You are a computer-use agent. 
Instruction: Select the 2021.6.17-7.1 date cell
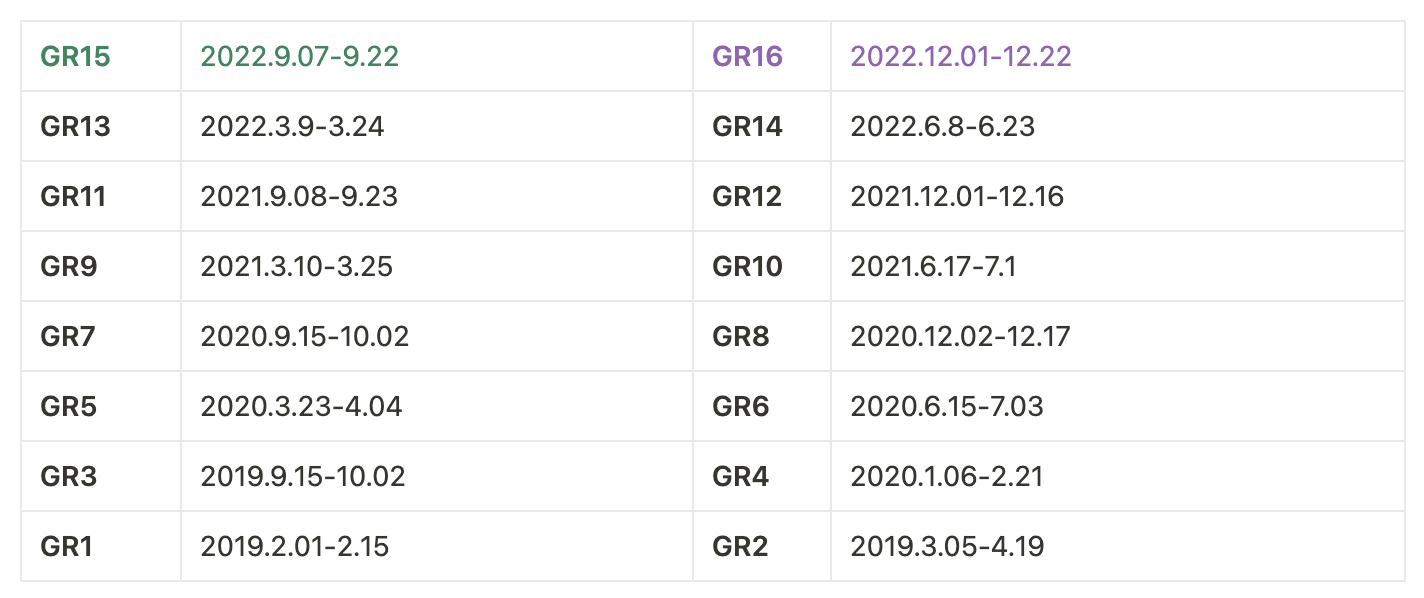click(1118, 266)
